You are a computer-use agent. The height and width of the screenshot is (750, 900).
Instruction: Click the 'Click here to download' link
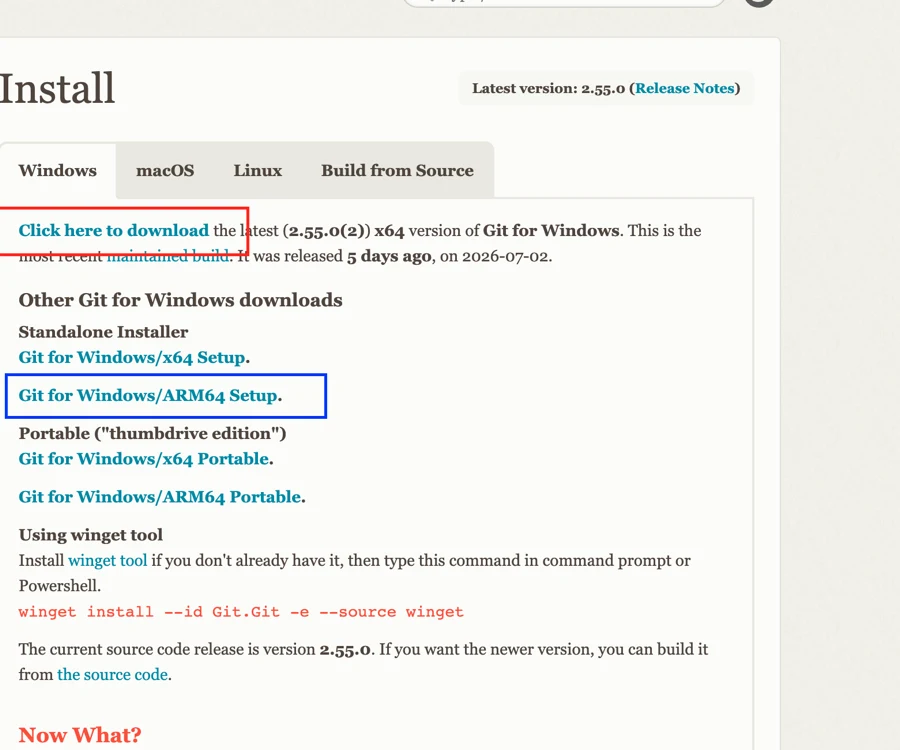click(x=114, y=230)
